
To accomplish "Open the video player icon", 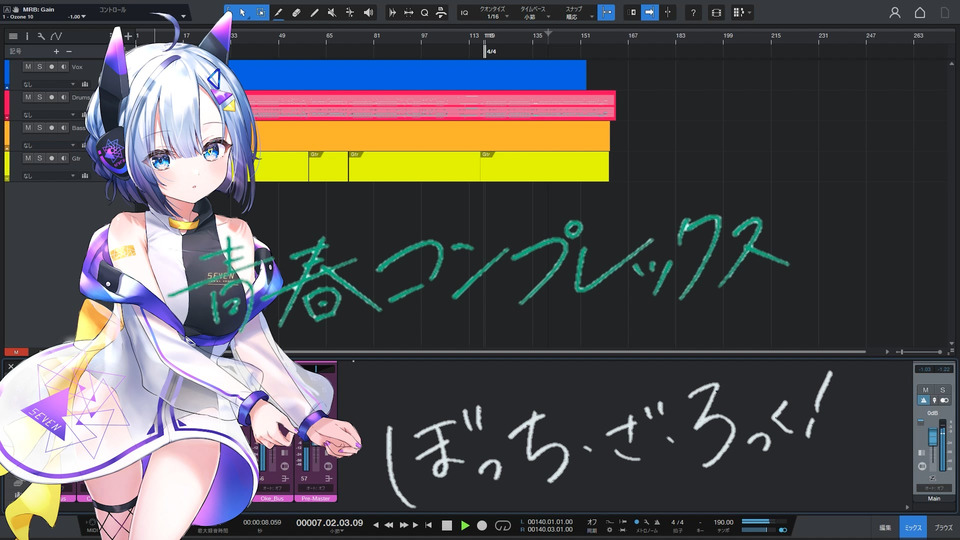I will click(716, 12).
